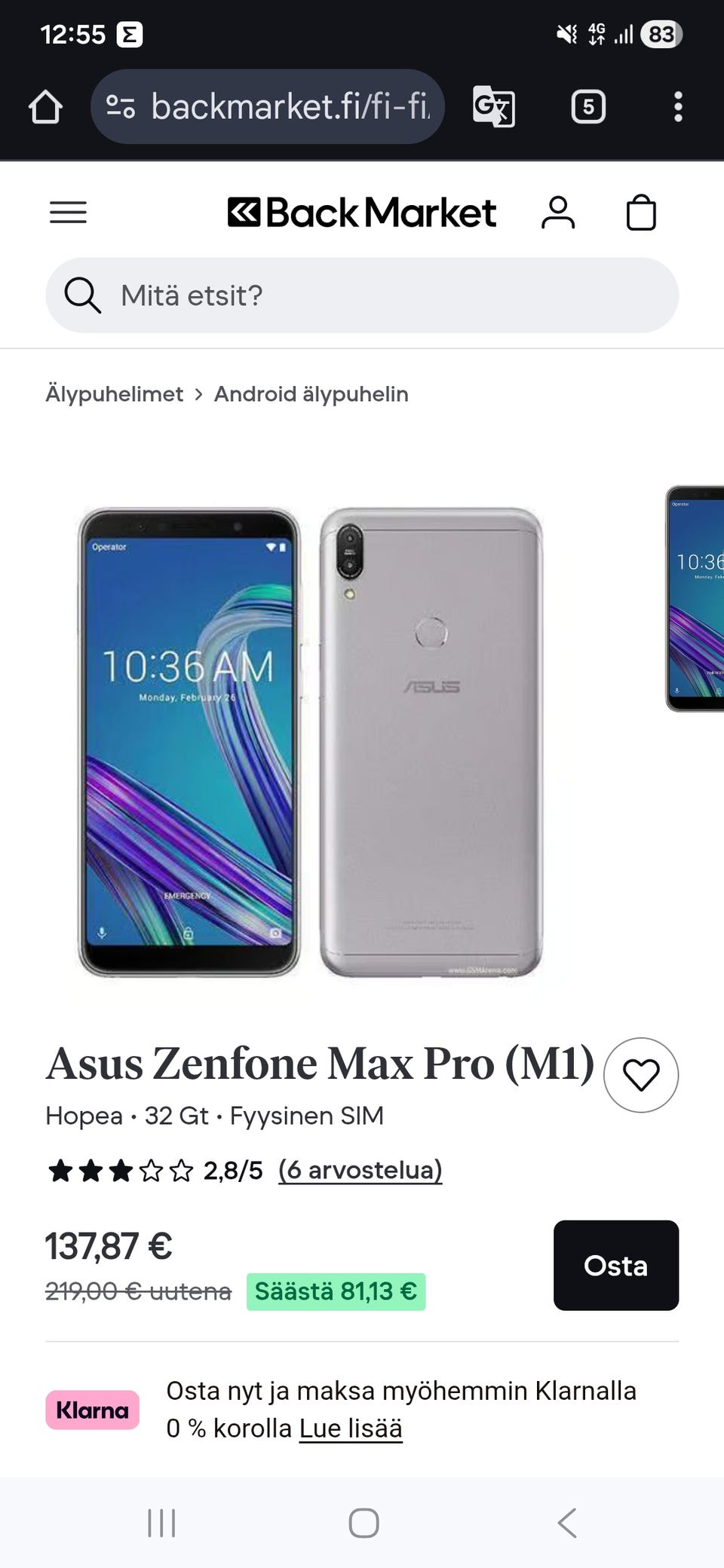Image resolution: width=724 pixels, height=1568 pixels.
Task: Tap the browser home icon
Action: pos(45,106)
